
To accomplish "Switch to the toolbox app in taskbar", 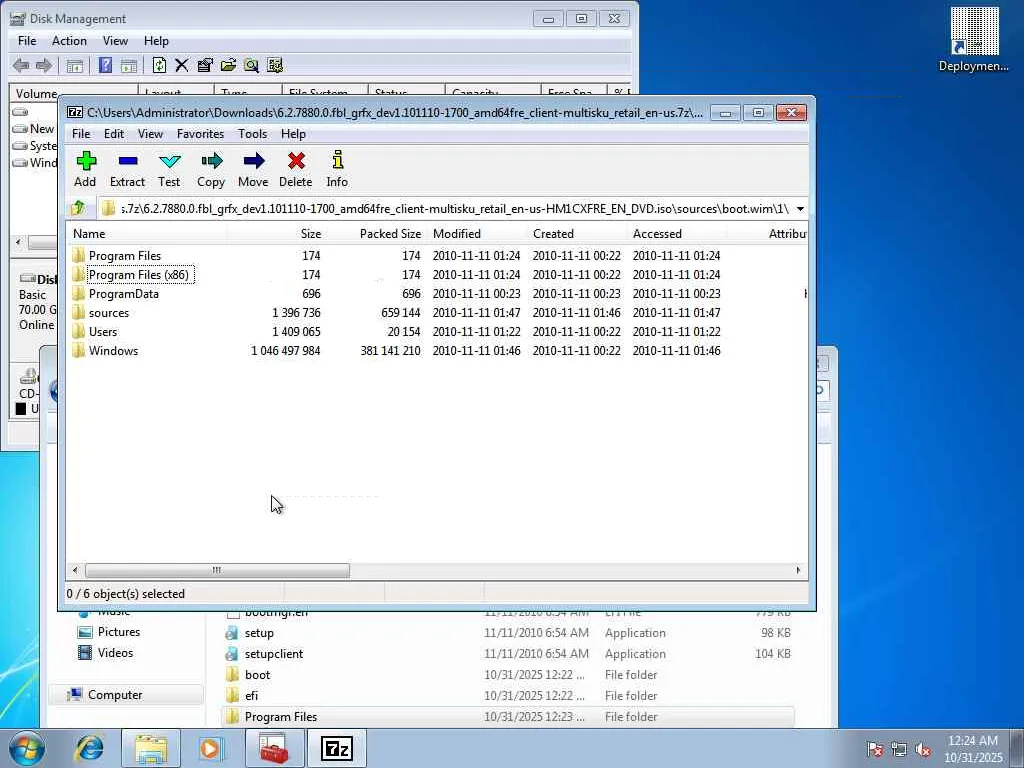I will (274, 748).
